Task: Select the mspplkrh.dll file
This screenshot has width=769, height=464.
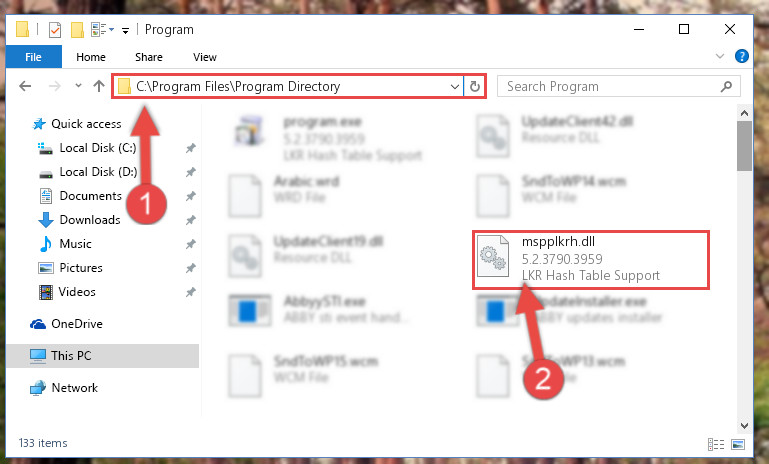Action: point(591,260)
